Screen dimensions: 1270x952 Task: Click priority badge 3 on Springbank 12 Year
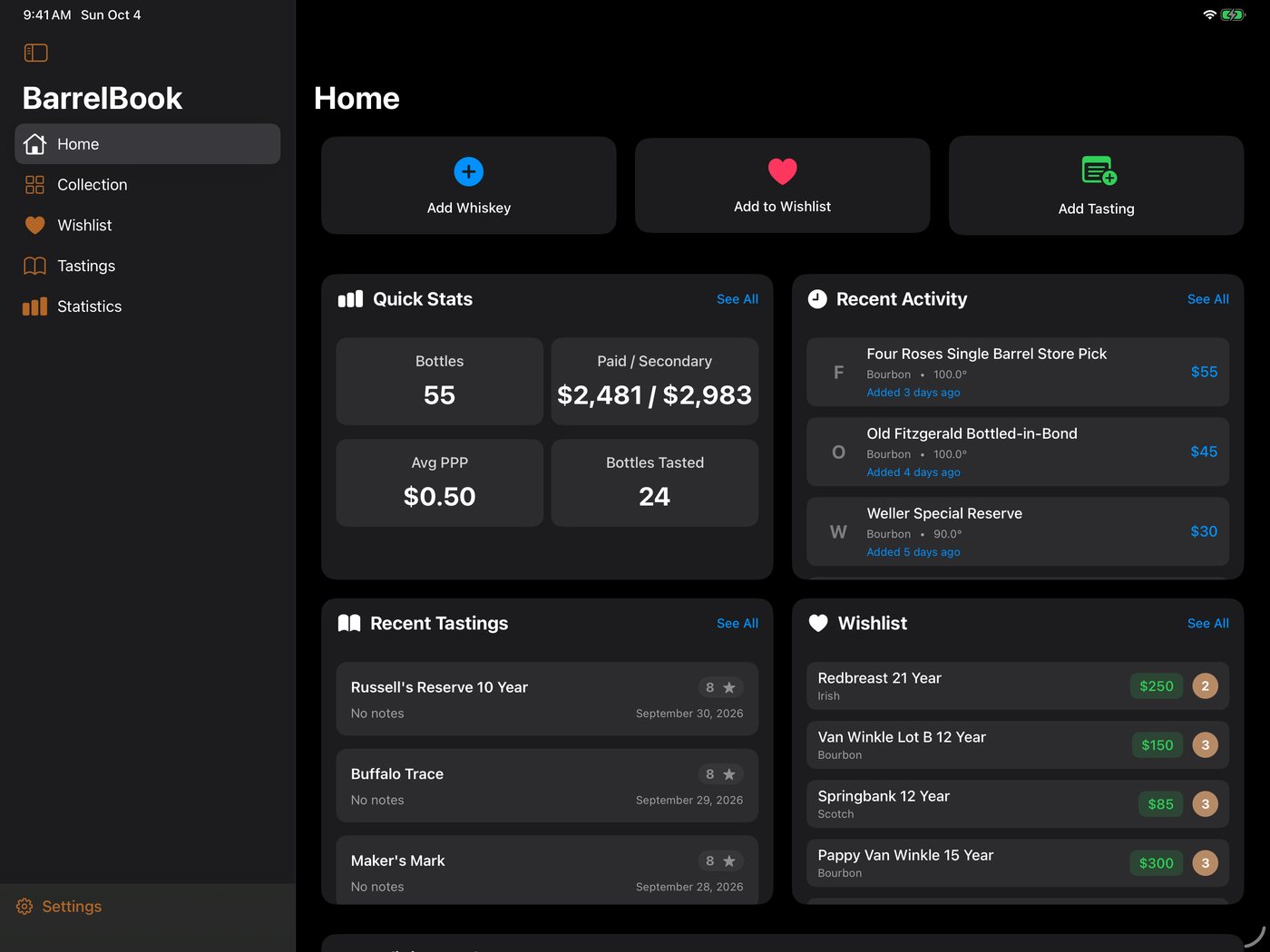coord(1205,804)
